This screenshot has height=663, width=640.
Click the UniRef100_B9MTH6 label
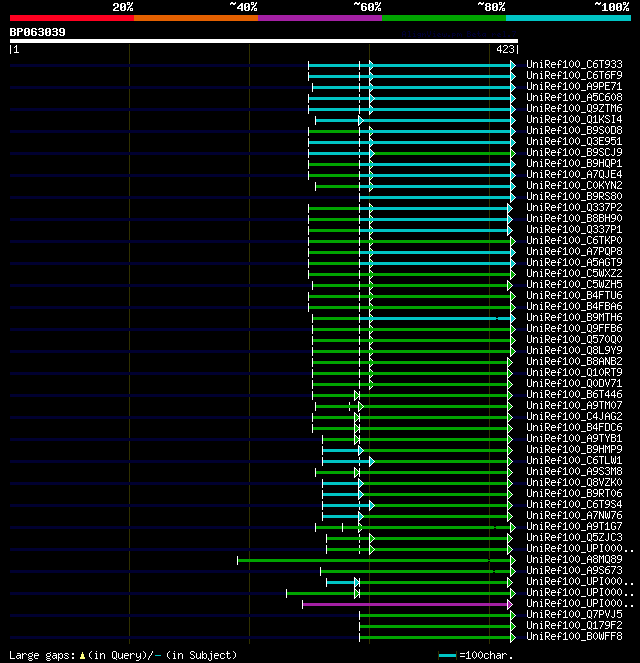[574, 317]
